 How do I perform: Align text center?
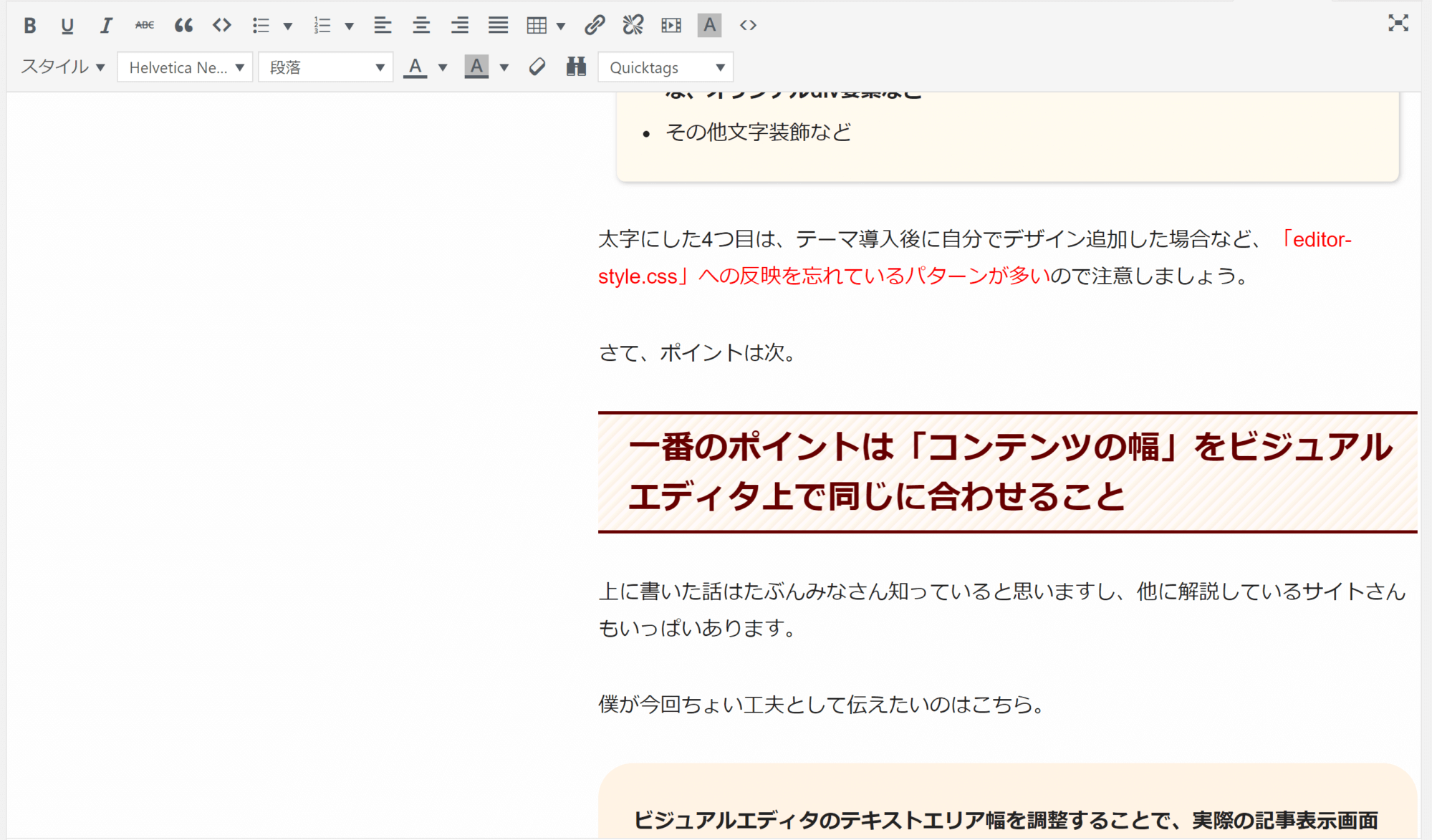[421, 26]
